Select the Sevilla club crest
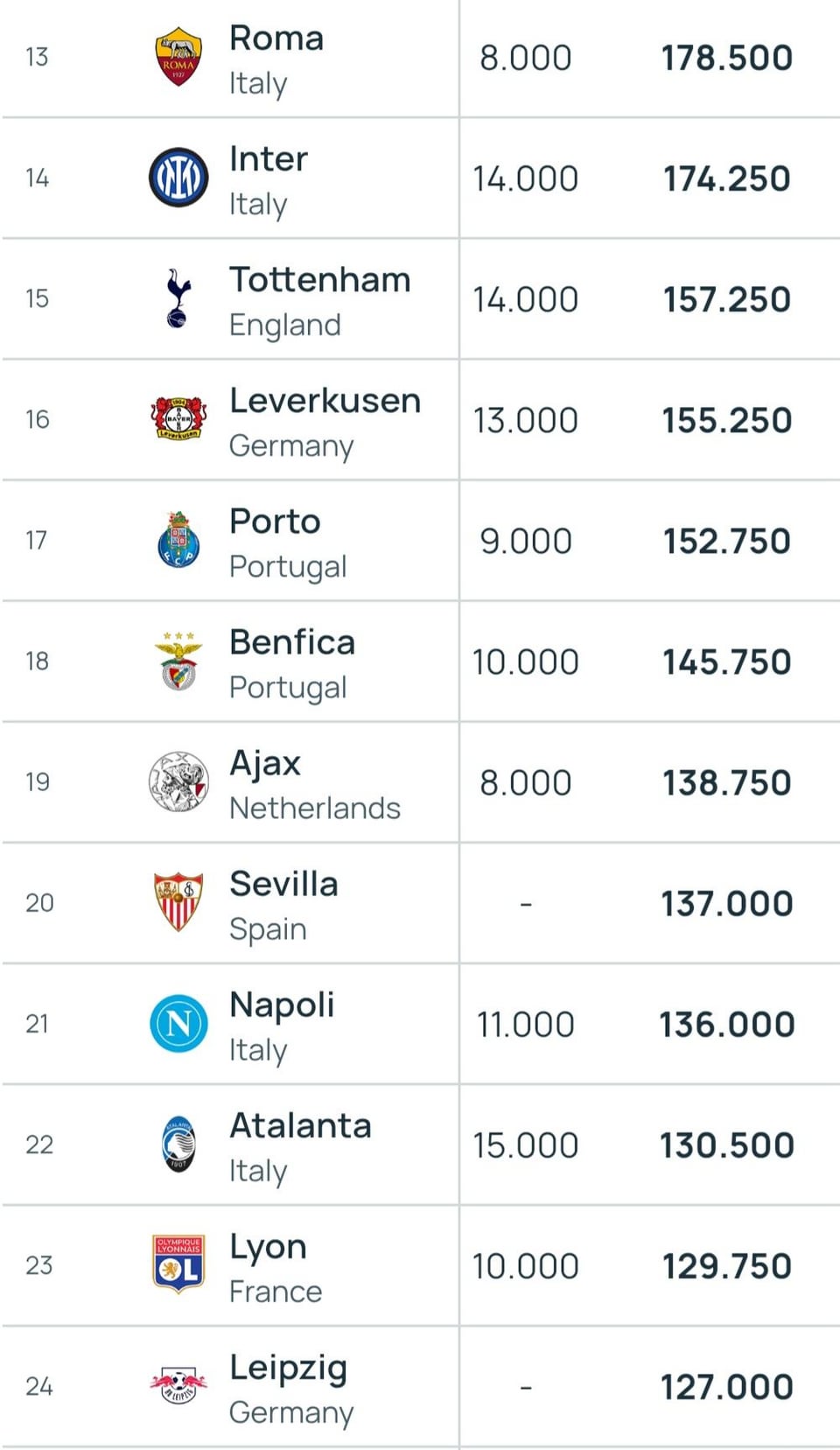The width and height of the screenshot is (840, 1450). tap(178, 902)
